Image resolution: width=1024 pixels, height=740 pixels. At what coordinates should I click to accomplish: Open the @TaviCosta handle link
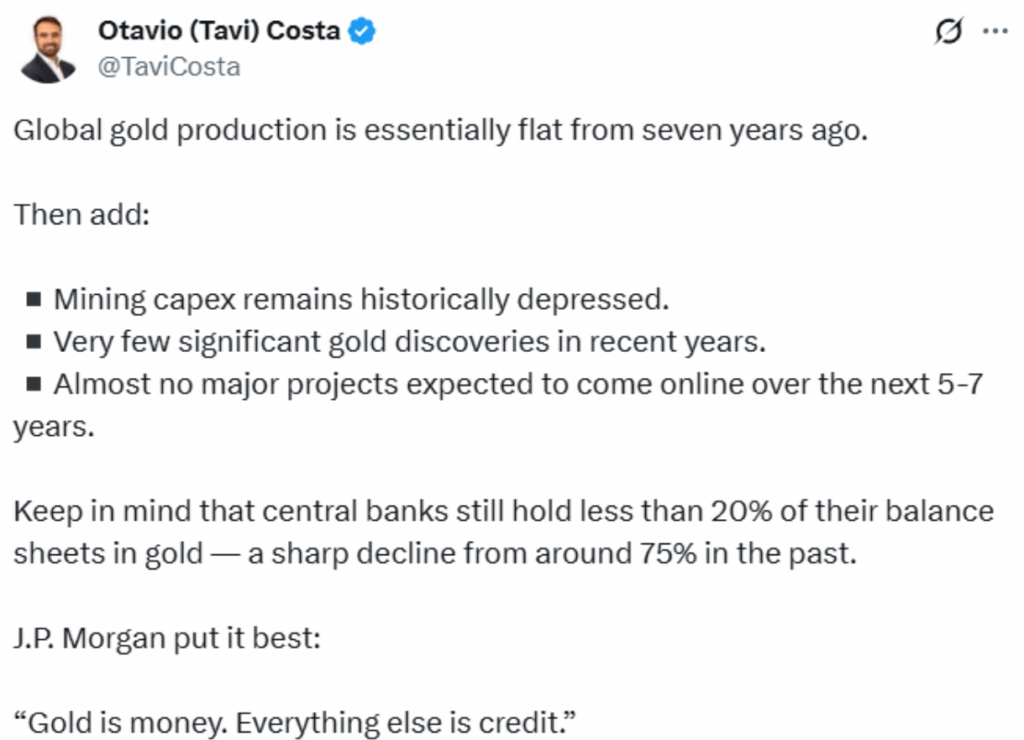(x=169, y=67)
